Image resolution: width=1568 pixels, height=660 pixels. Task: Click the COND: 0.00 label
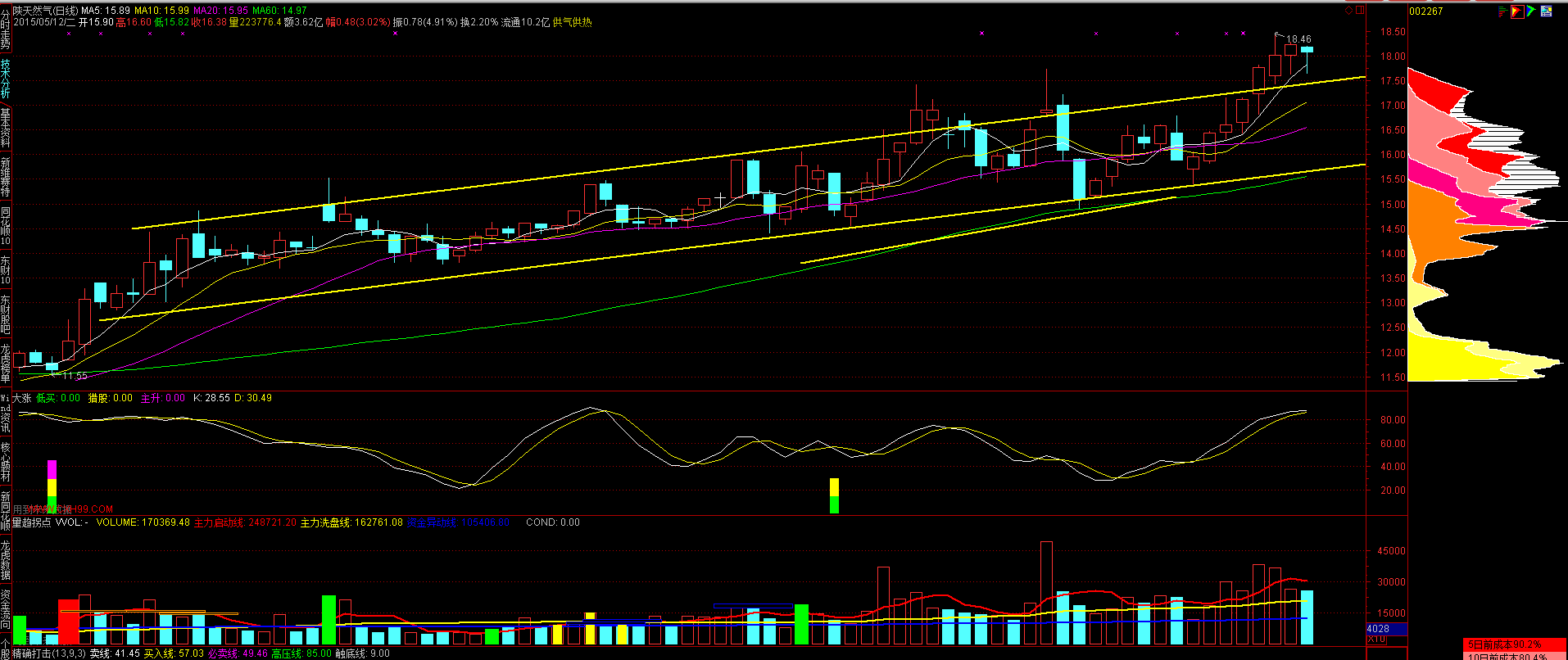coord(553,522)
